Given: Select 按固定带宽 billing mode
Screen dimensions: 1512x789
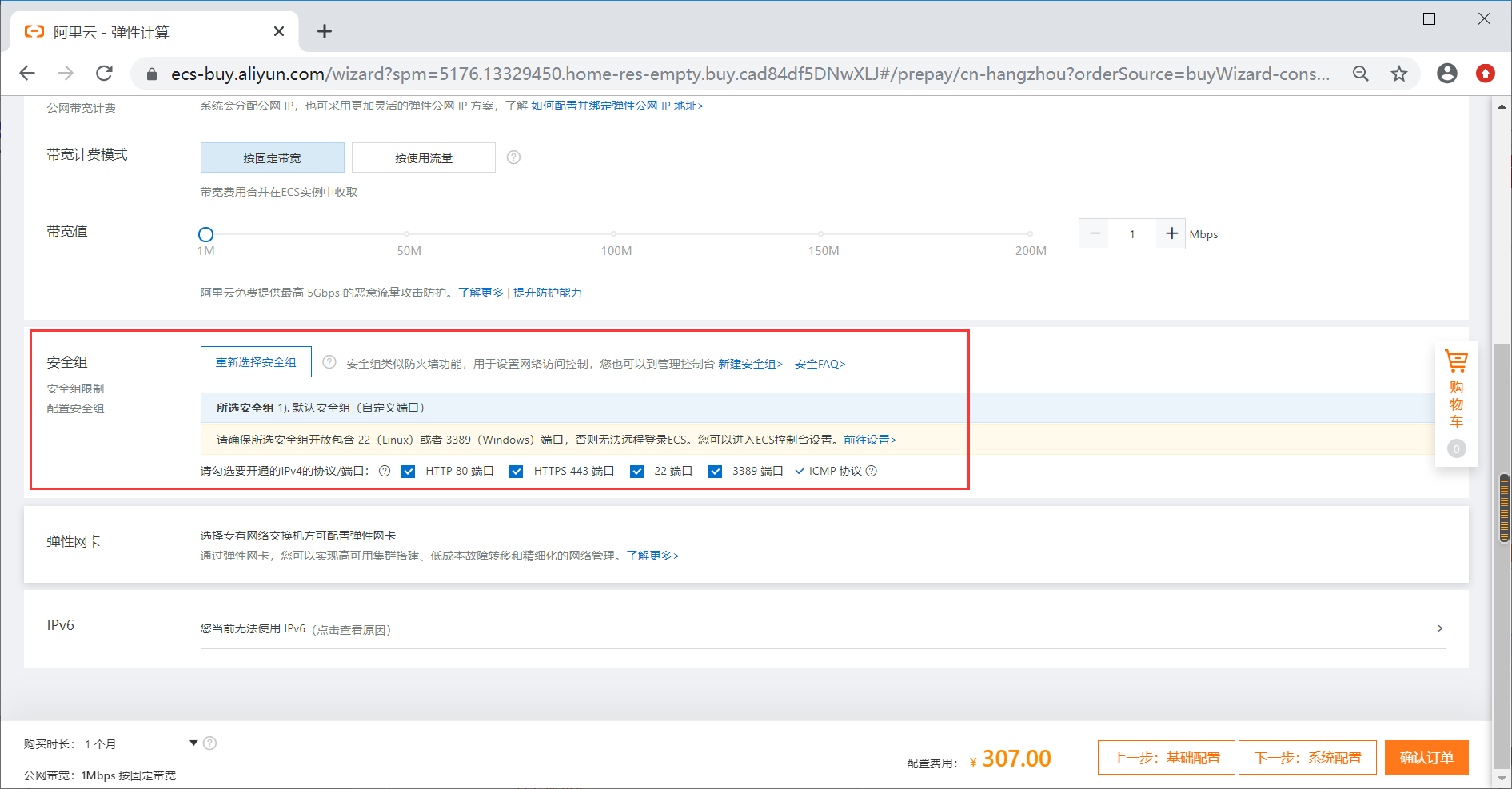Looking at the screenshot, I should click(x=273, y=157).
